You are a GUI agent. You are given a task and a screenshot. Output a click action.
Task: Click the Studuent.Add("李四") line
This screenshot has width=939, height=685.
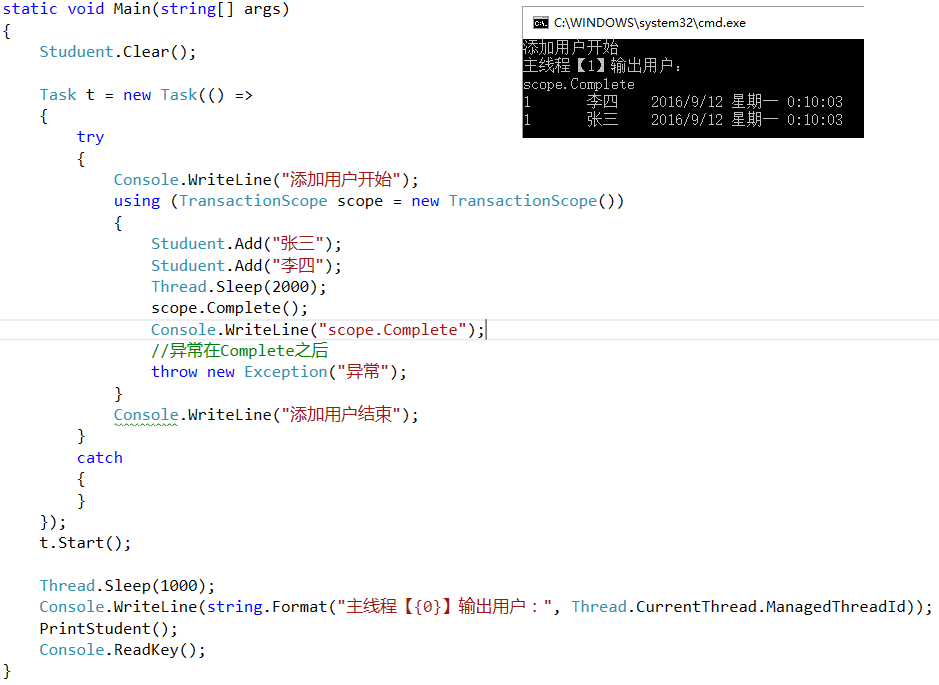(246, 265)
